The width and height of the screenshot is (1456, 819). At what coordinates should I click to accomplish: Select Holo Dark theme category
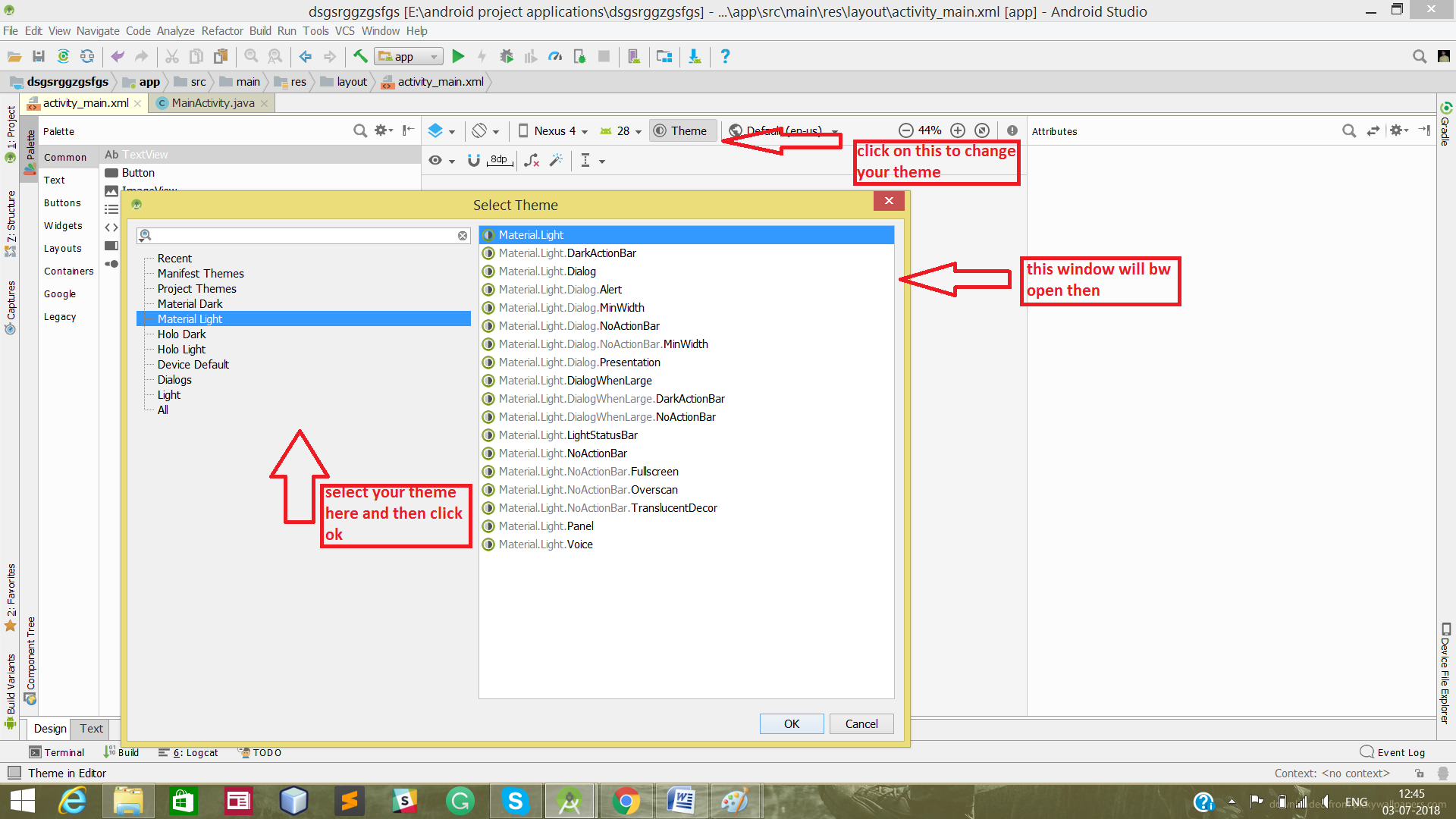[x=182, y=334]
